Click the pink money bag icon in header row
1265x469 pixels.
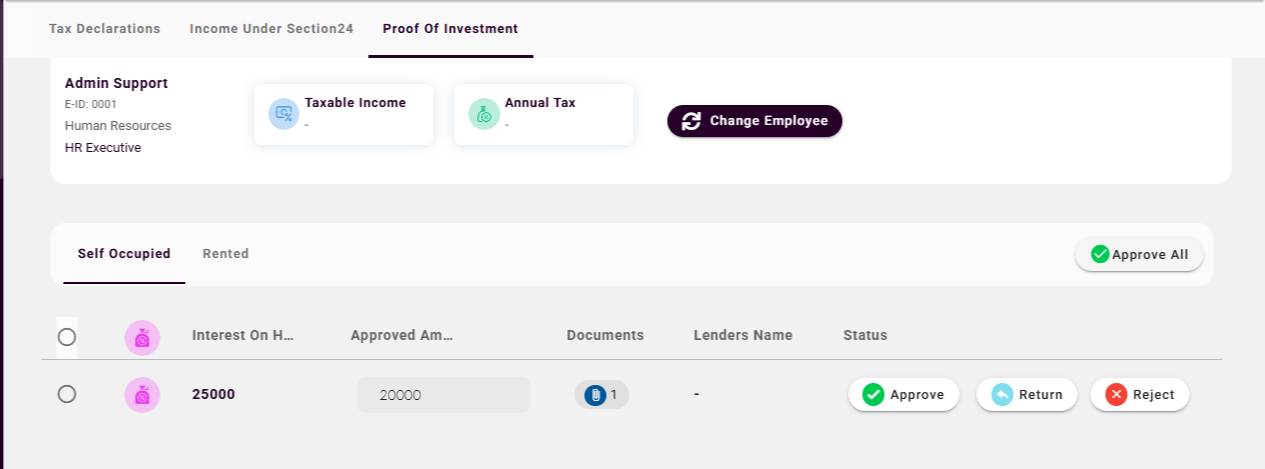pyautogui.click(x=142, y=337)
